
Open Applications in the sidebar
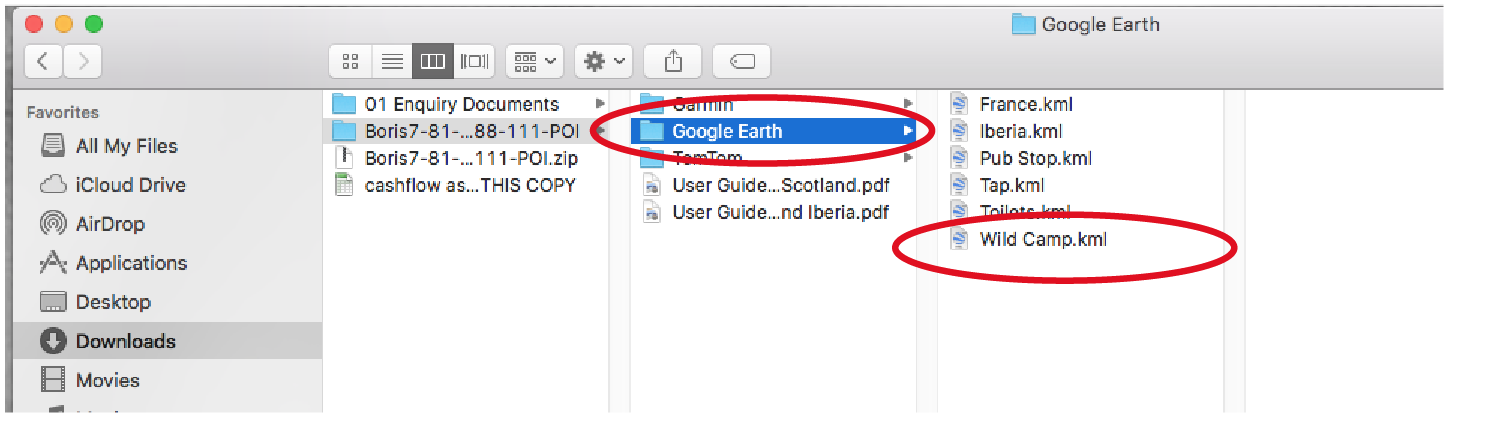point(130,263)
